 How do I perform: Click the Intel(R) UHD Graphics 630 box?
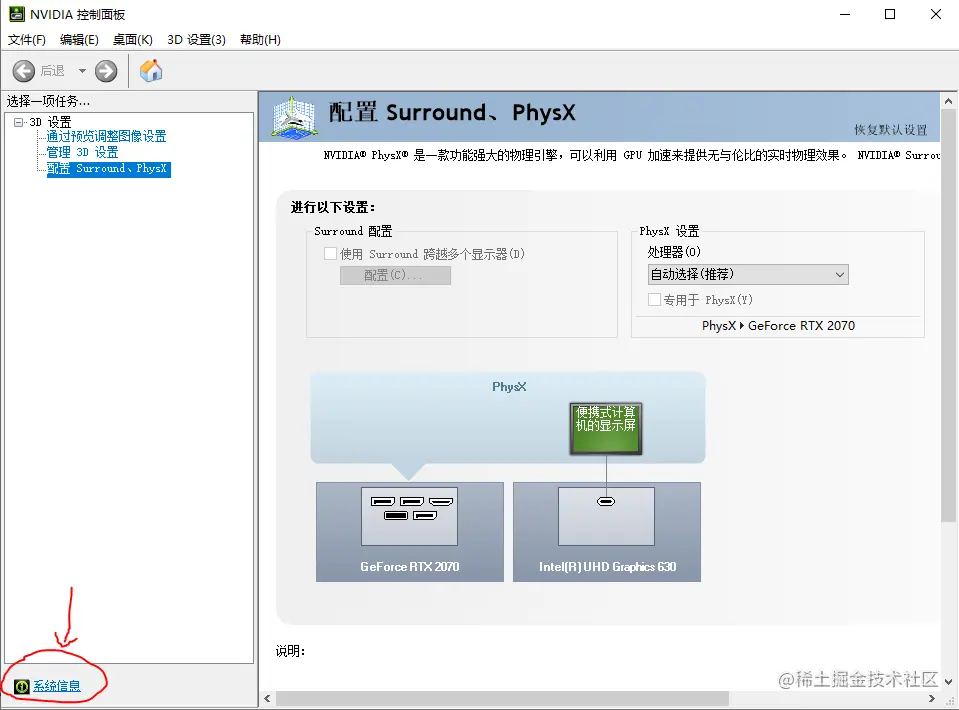[x=607, y=532]
